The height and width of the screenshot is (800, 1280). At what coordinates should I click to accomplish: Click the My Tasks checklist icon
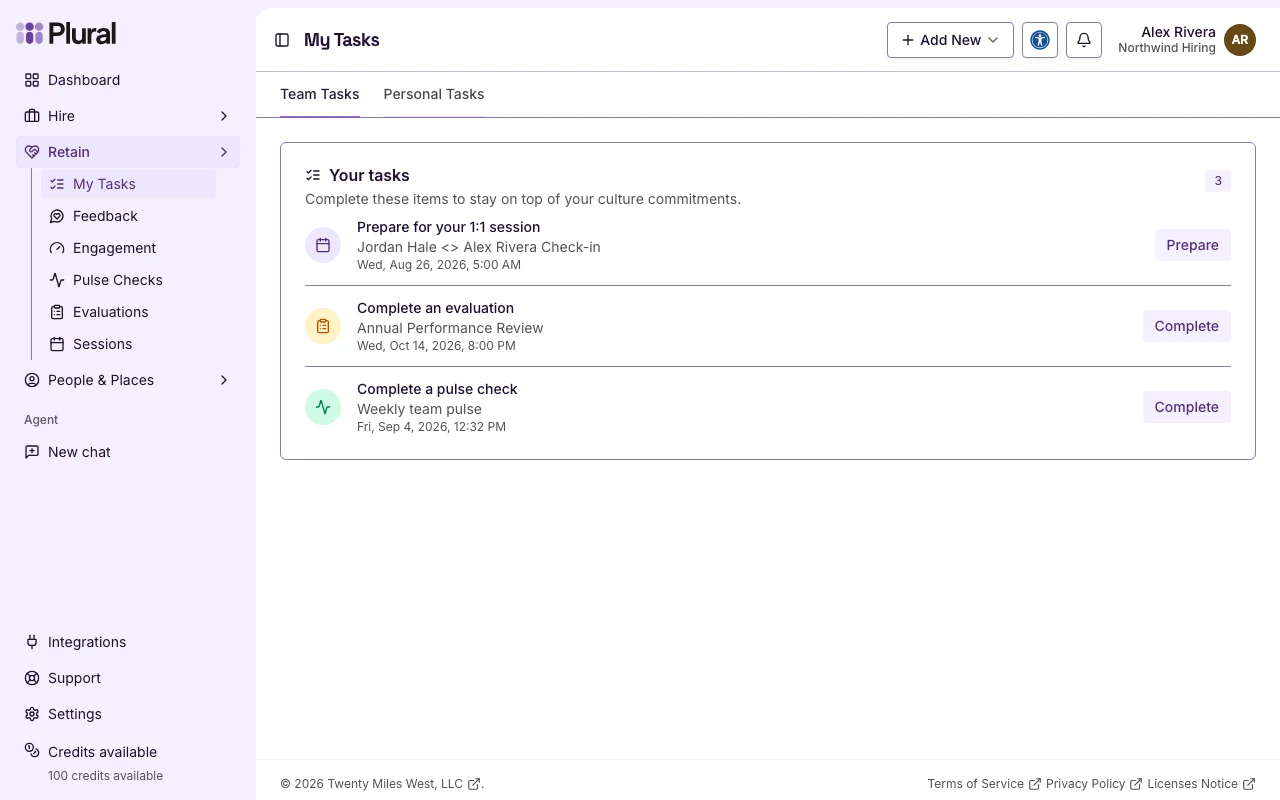coord(57,184)
